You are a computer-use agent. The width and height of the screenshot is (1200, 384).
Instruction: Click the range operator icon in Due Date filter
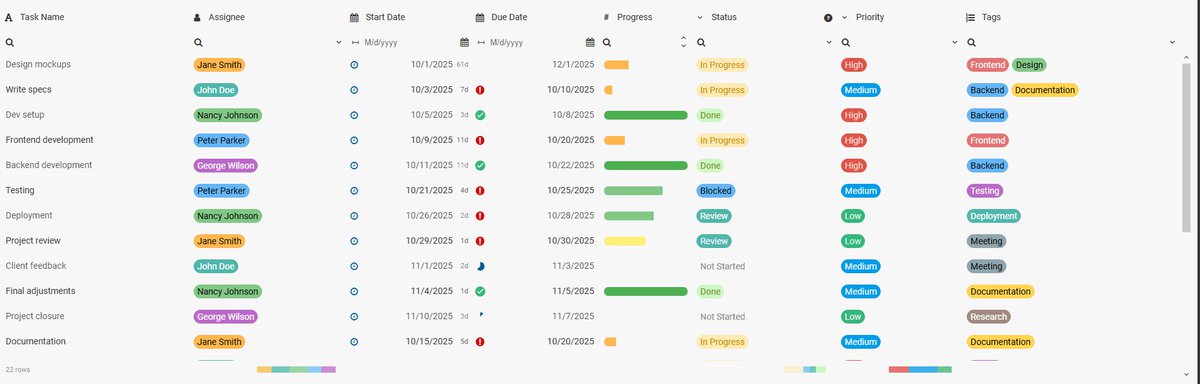481,43
